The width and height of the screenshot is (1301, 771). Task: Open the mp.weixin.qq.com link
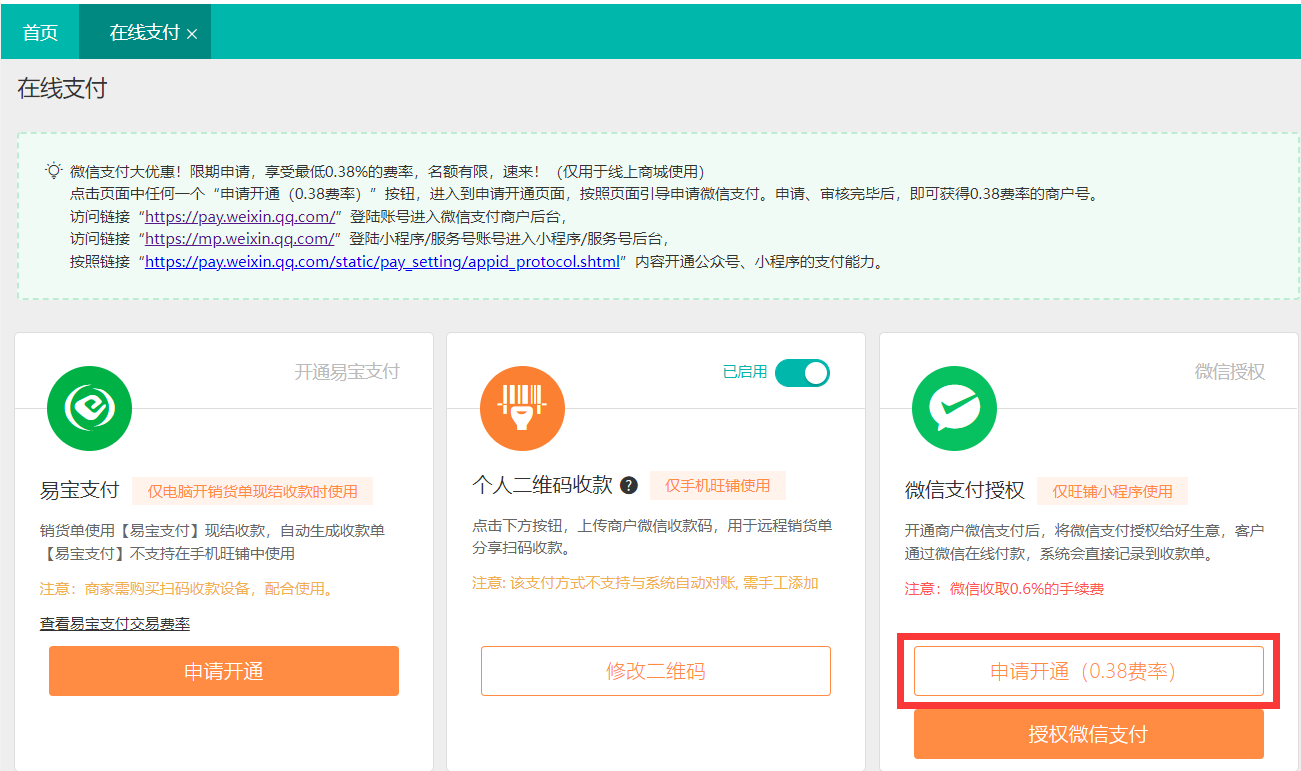240,239
